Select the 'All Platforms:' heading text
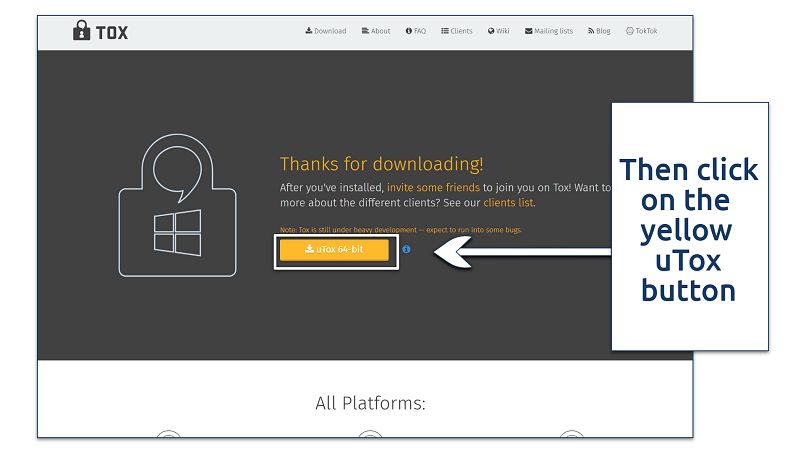 pyautogui.click(x=370, y=403)
